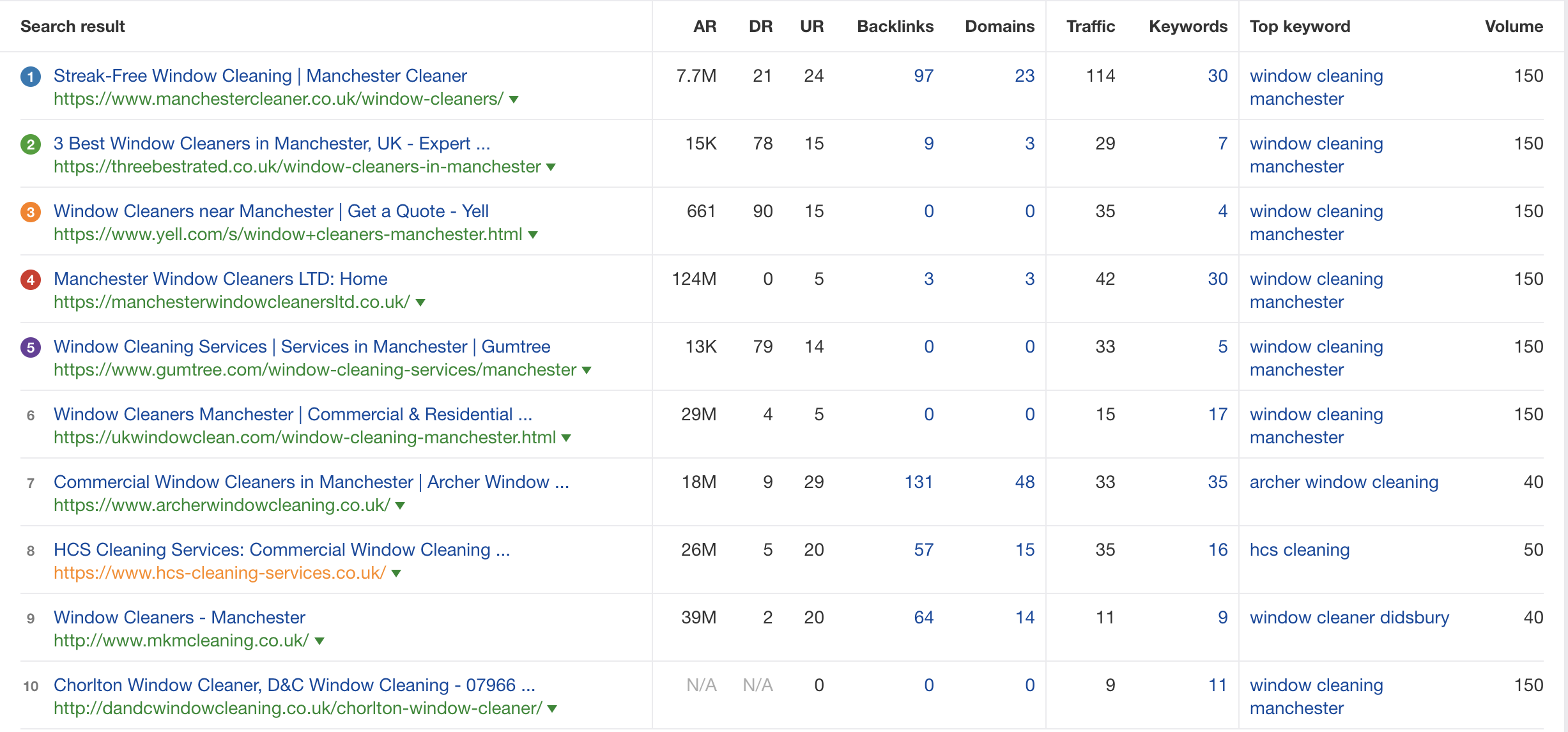Click the green rank 2 badge icon
1568x732 pixels.
31,144
